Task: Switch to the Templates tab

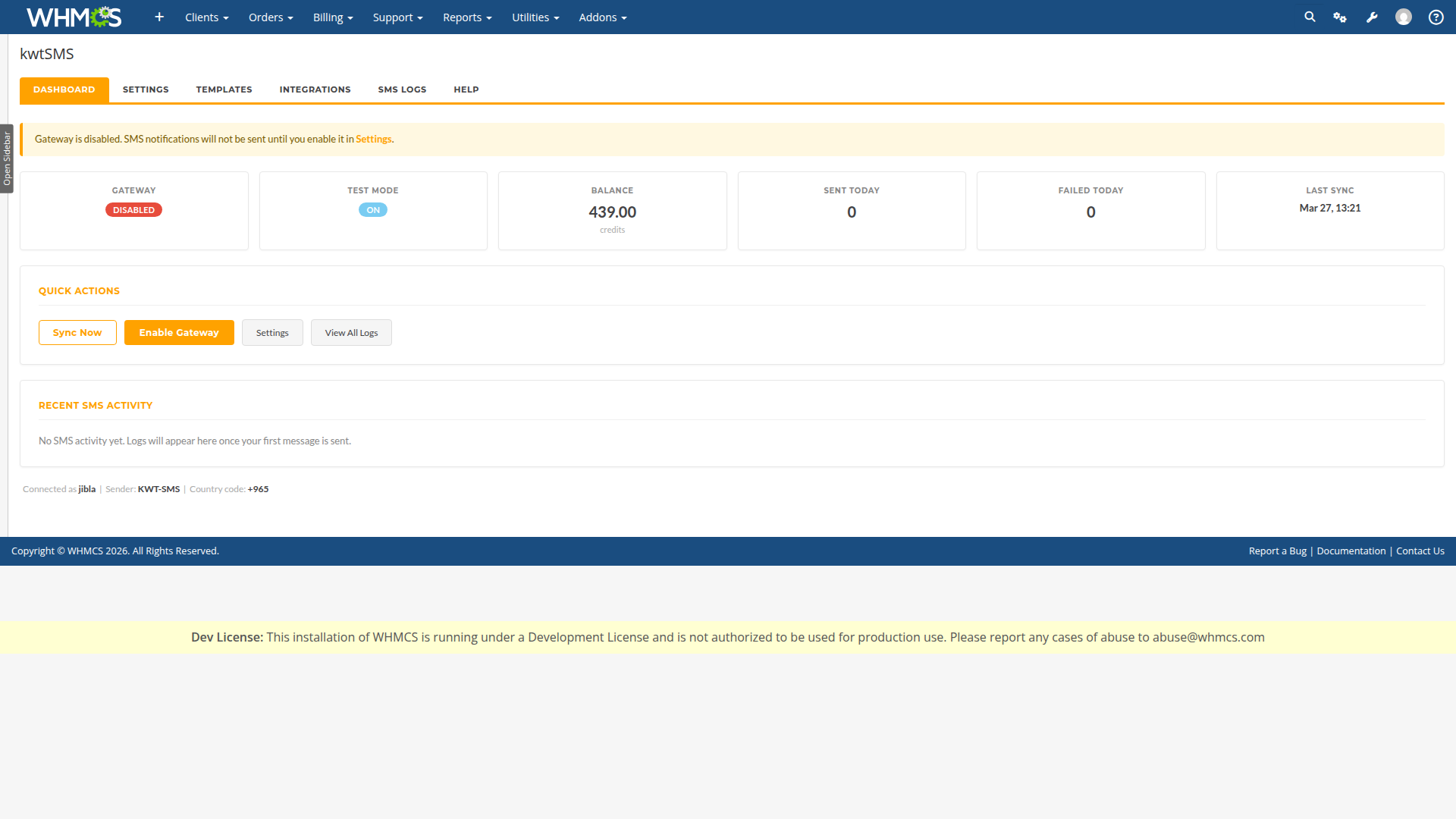Action: pyautogui.click(x=224, y=89)
